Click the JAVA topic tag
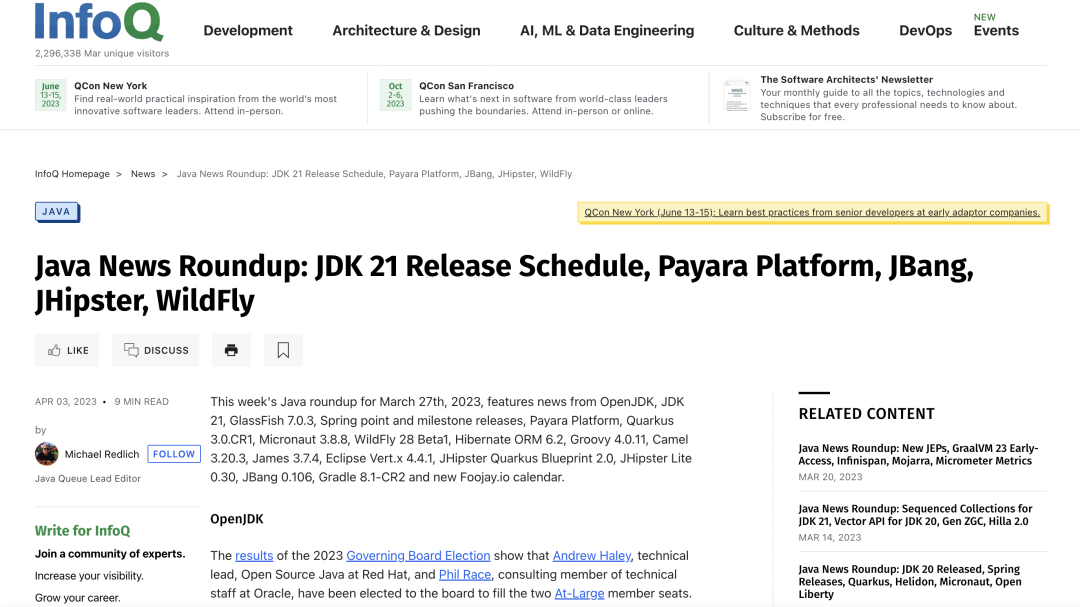The width and height of the screenshot is (1080, 607). pos(56,212)
